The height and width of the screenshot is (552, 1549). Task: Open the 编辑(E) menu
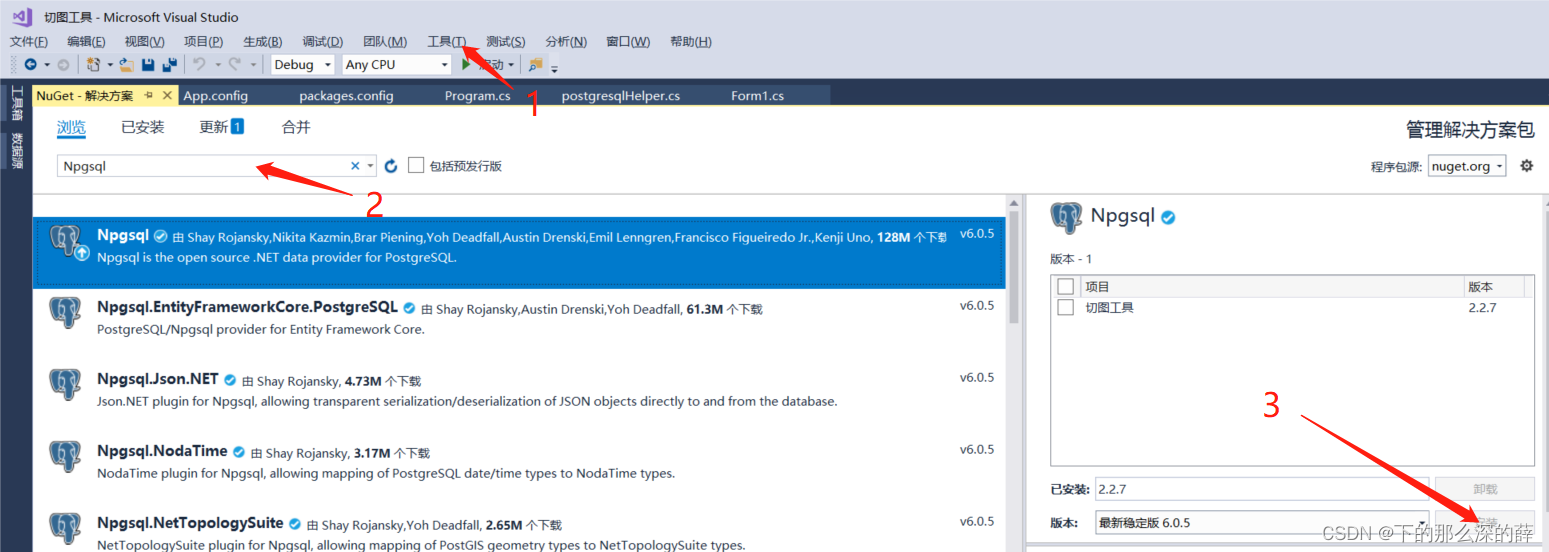click(x=86, y=41)
